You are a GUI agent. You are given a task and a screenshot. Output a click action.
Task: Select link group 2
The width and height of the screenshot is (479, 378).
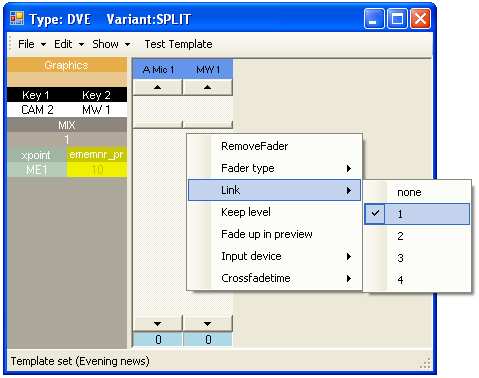coord(417,236)
